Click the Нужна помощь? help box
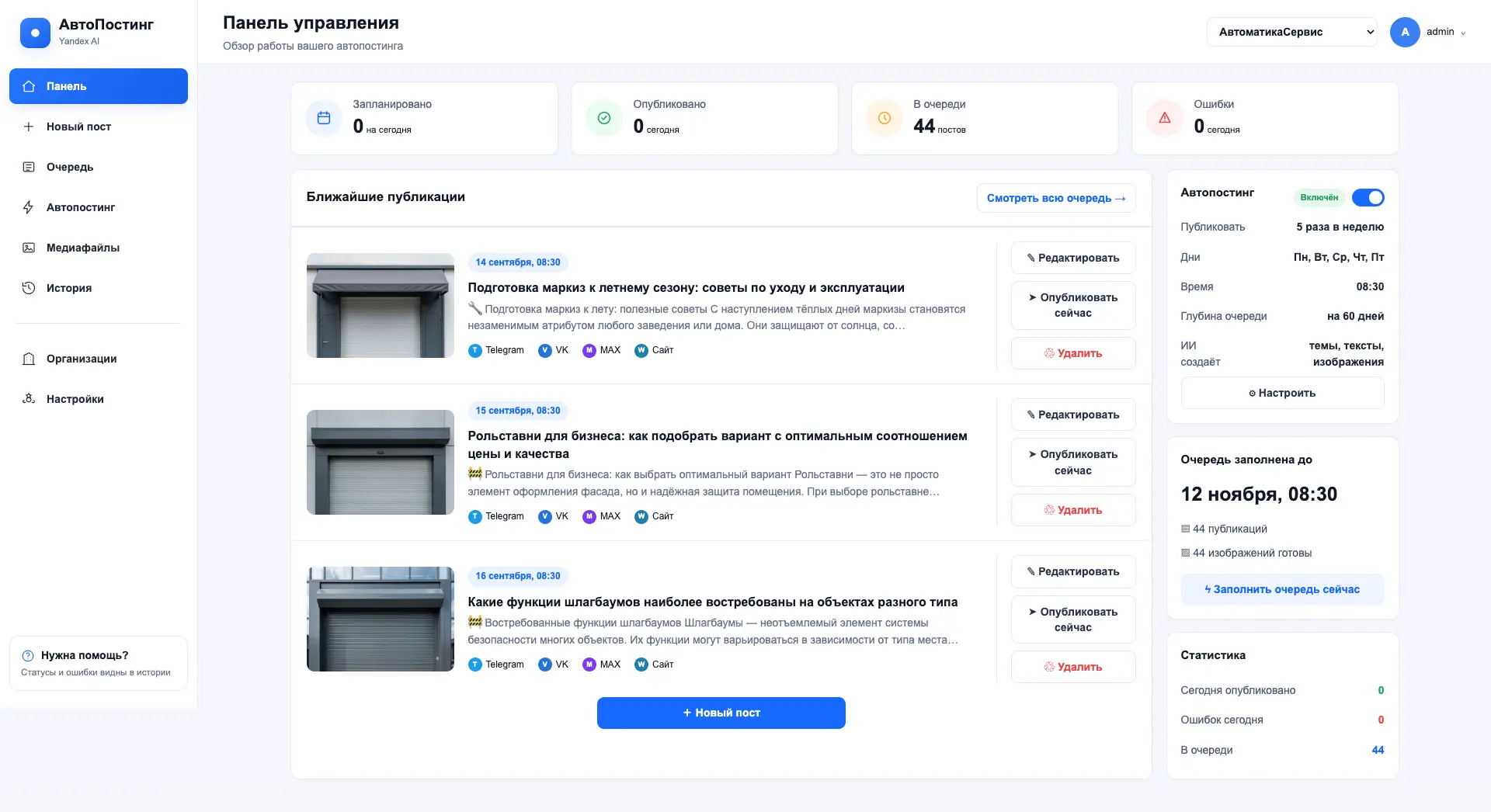Viewport: 1491px width, 812px height. click(99, 664)
